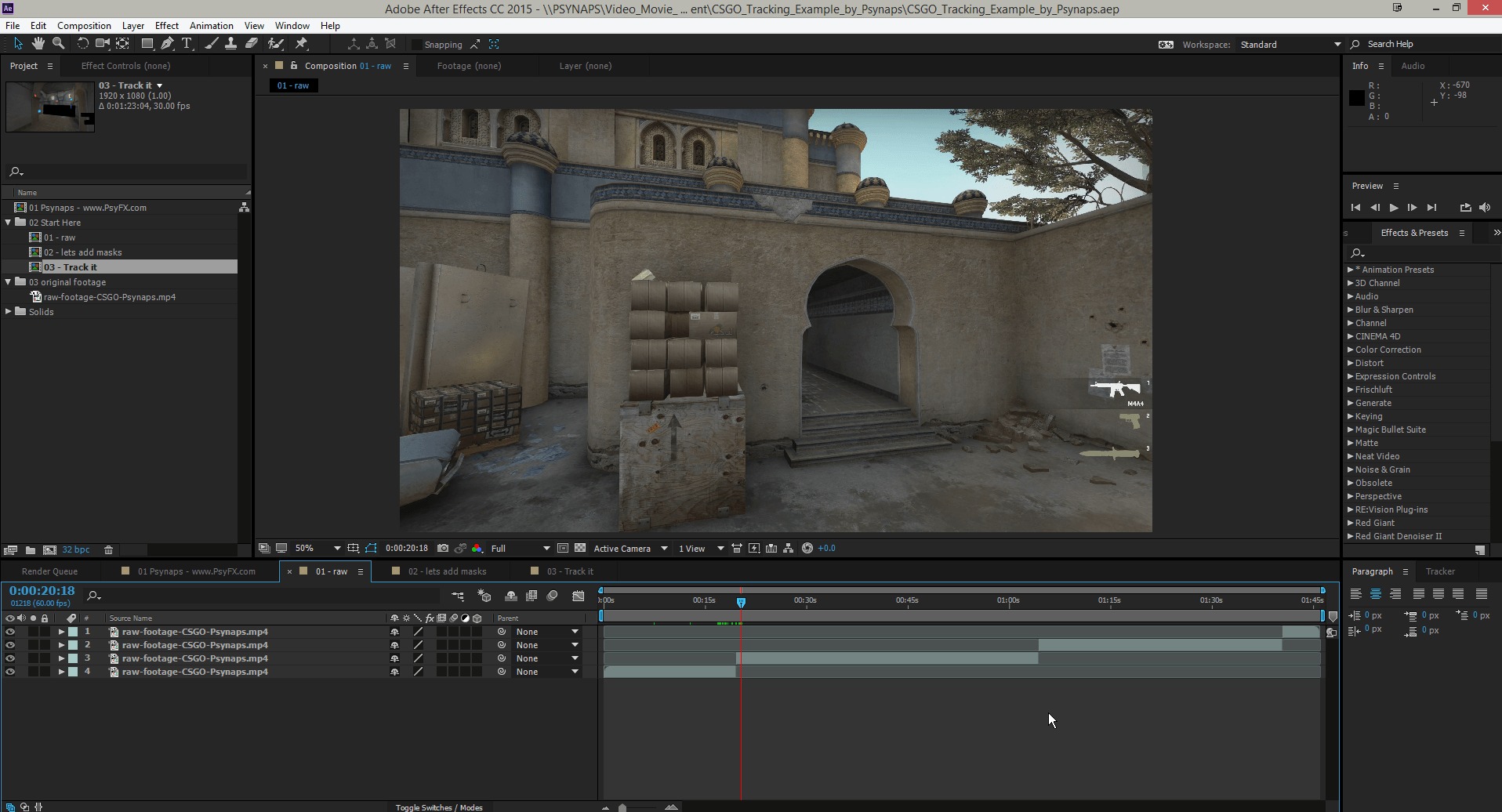Click the timeline zoom slider handle
This screenshot has height=812, width=1502.
click(x=622, y=807)
